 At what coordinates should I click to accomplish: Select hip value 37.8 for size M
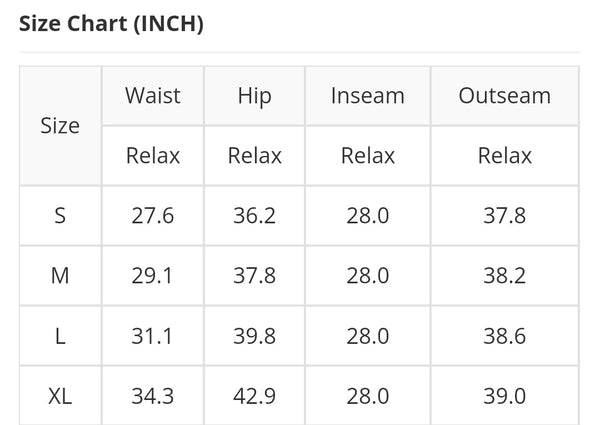(x=254, y=275)
